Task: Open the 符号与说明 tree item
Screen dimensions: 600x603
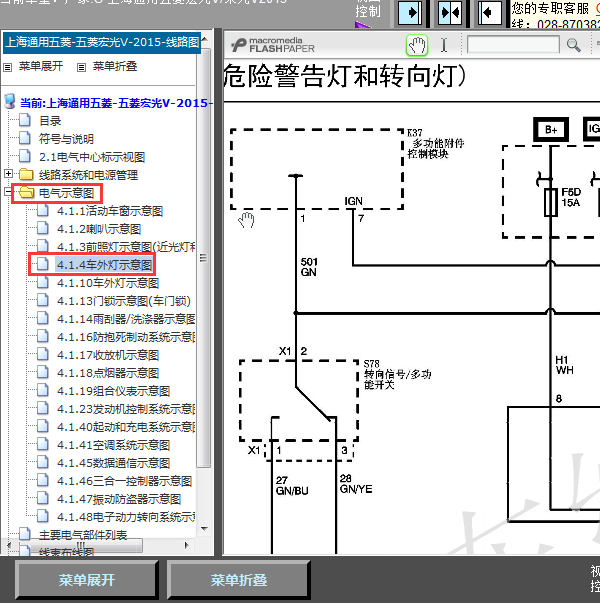Action: (x=66, y=139)
